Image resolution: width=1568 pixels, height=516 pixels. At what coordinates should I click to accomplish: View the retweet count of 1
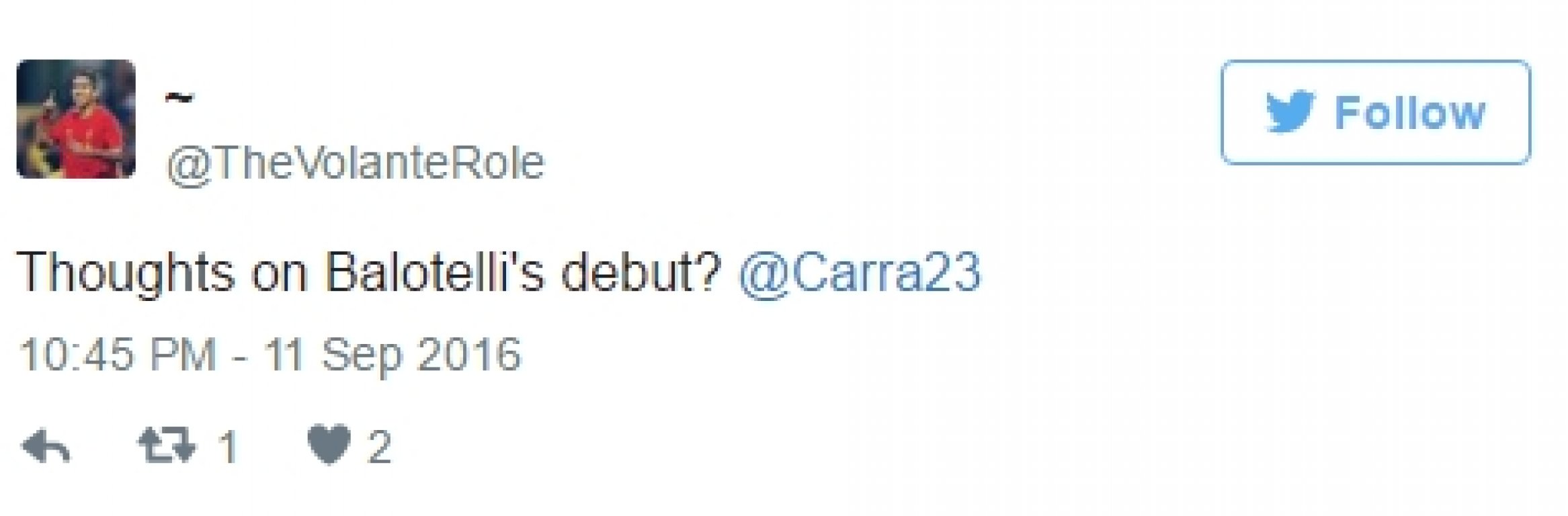[229, 447]
